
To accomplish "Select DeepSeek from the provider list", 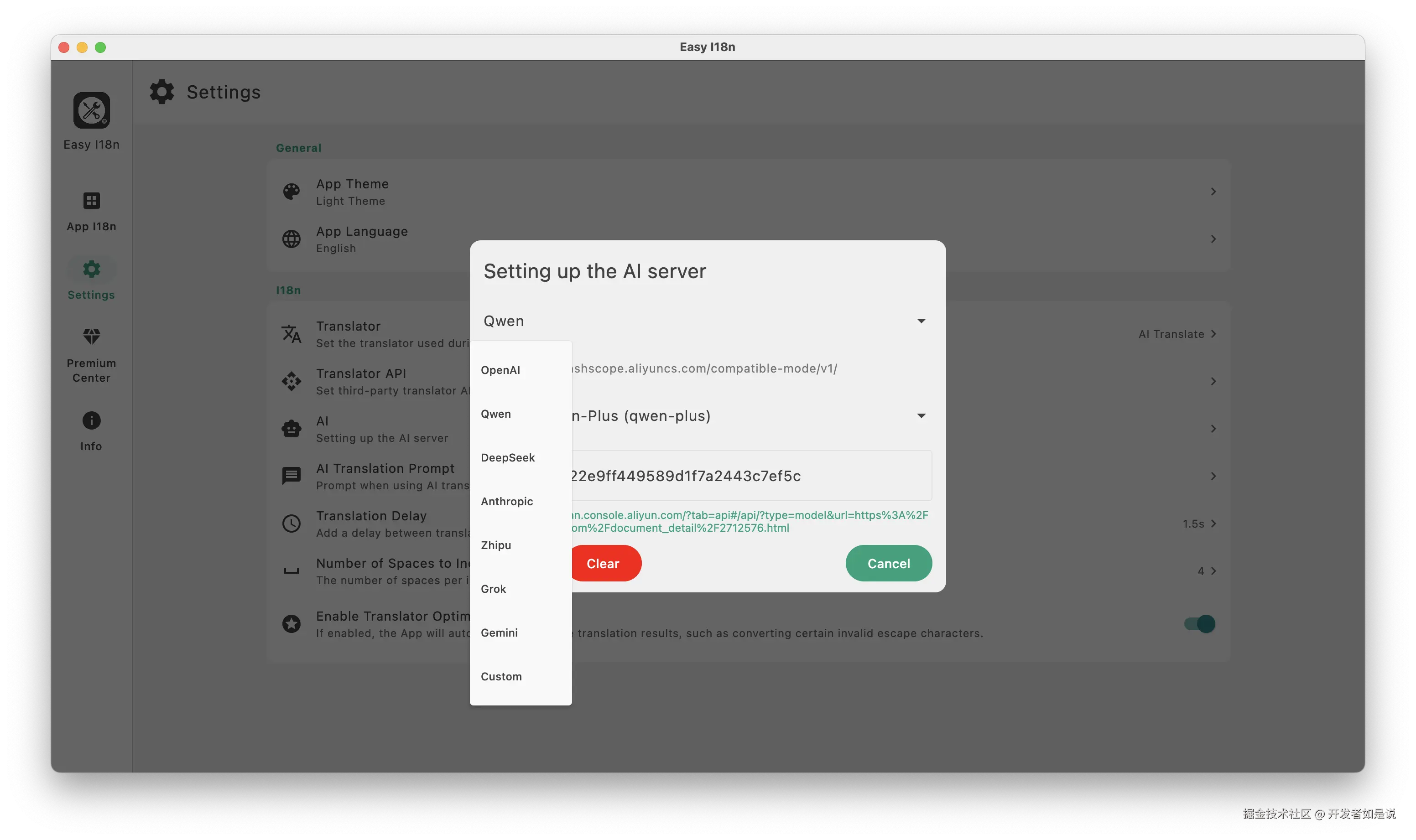I will click(507, 457).
